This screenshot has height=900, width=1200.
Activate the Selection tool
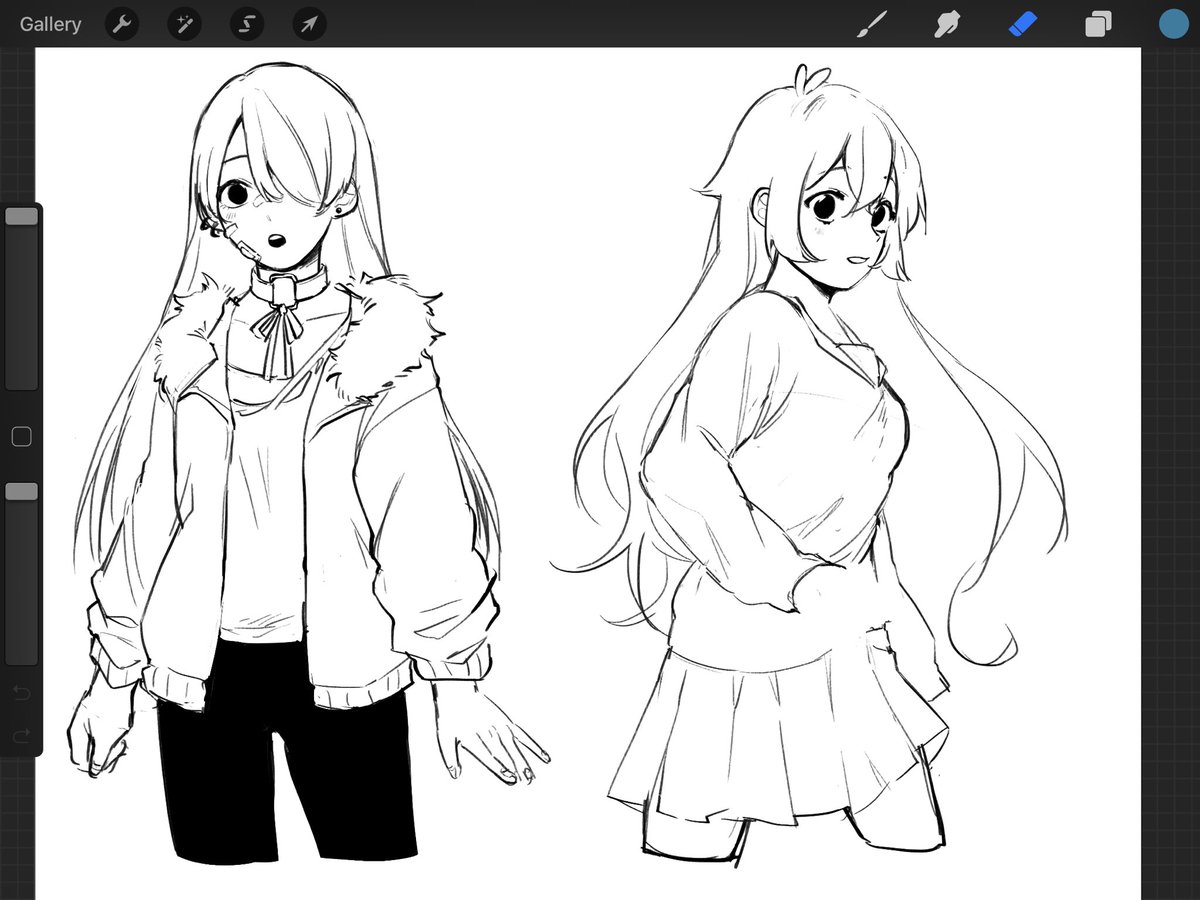point(247,24)
